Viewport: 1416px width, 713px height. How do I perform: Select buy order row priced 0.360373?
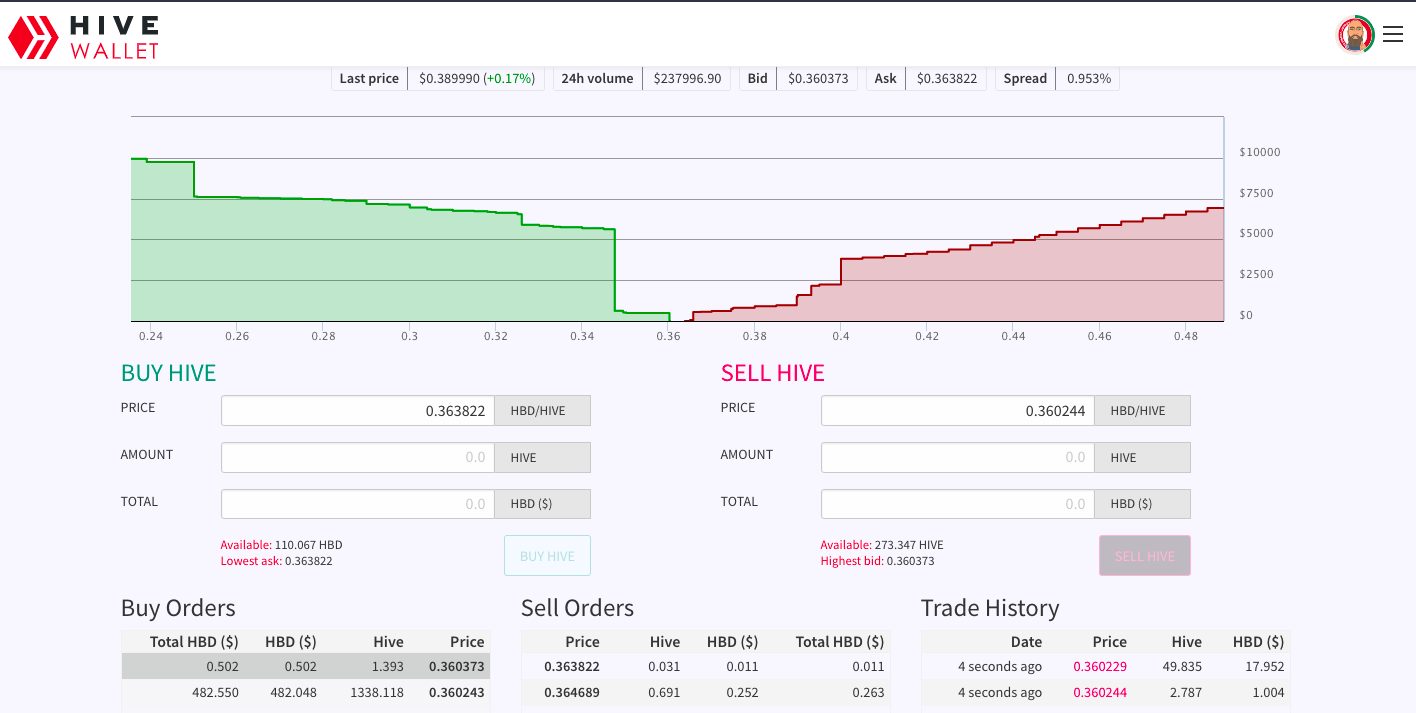306,667
